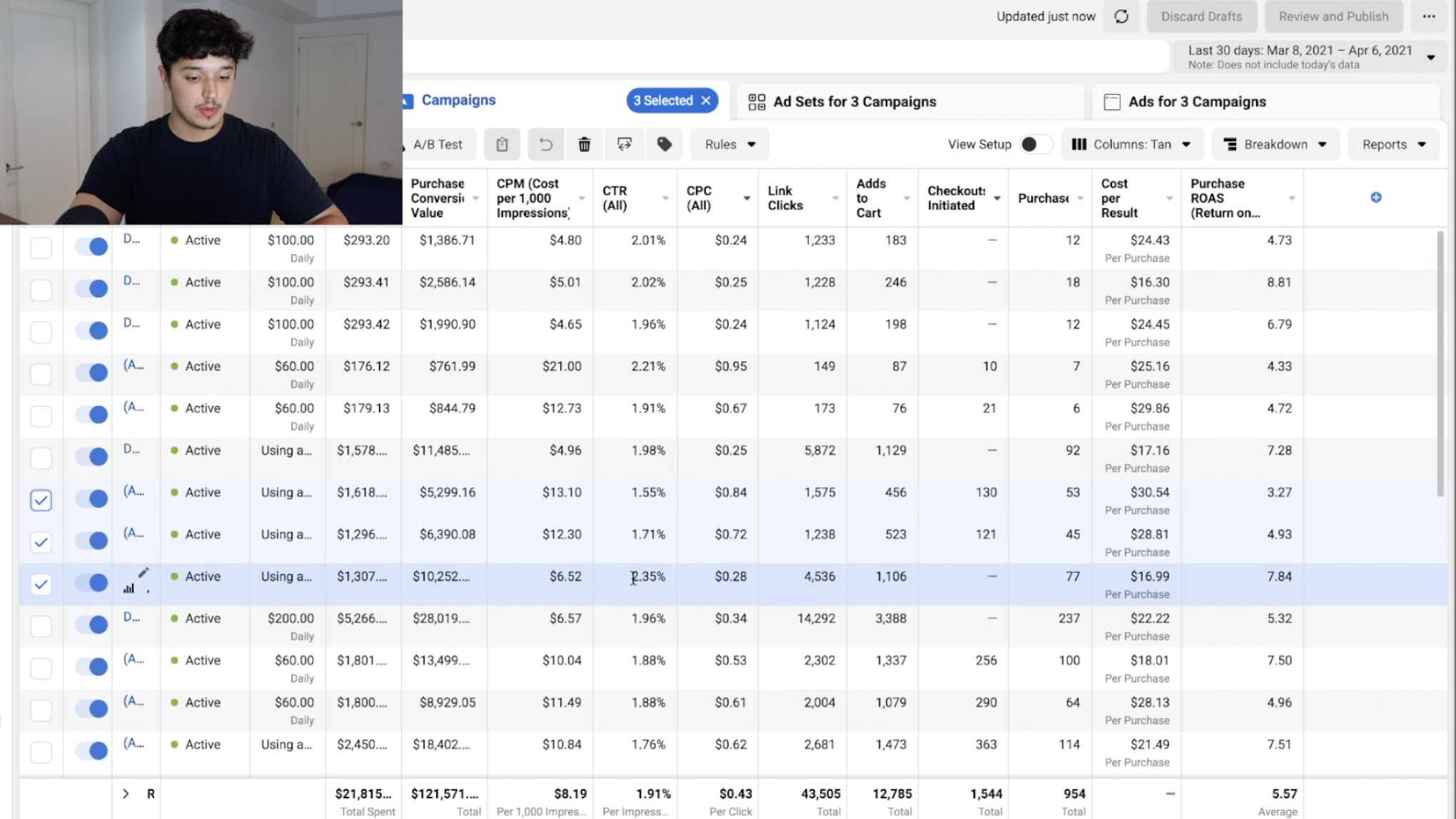Open campaign name link with 5.32 ROAS
The image size is (1456, 819).
[x=131, y=617]
